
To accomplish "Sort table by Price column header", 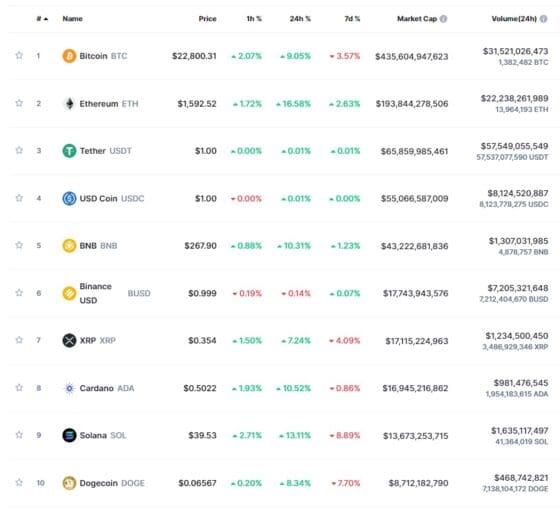I will tap(208, 19).
